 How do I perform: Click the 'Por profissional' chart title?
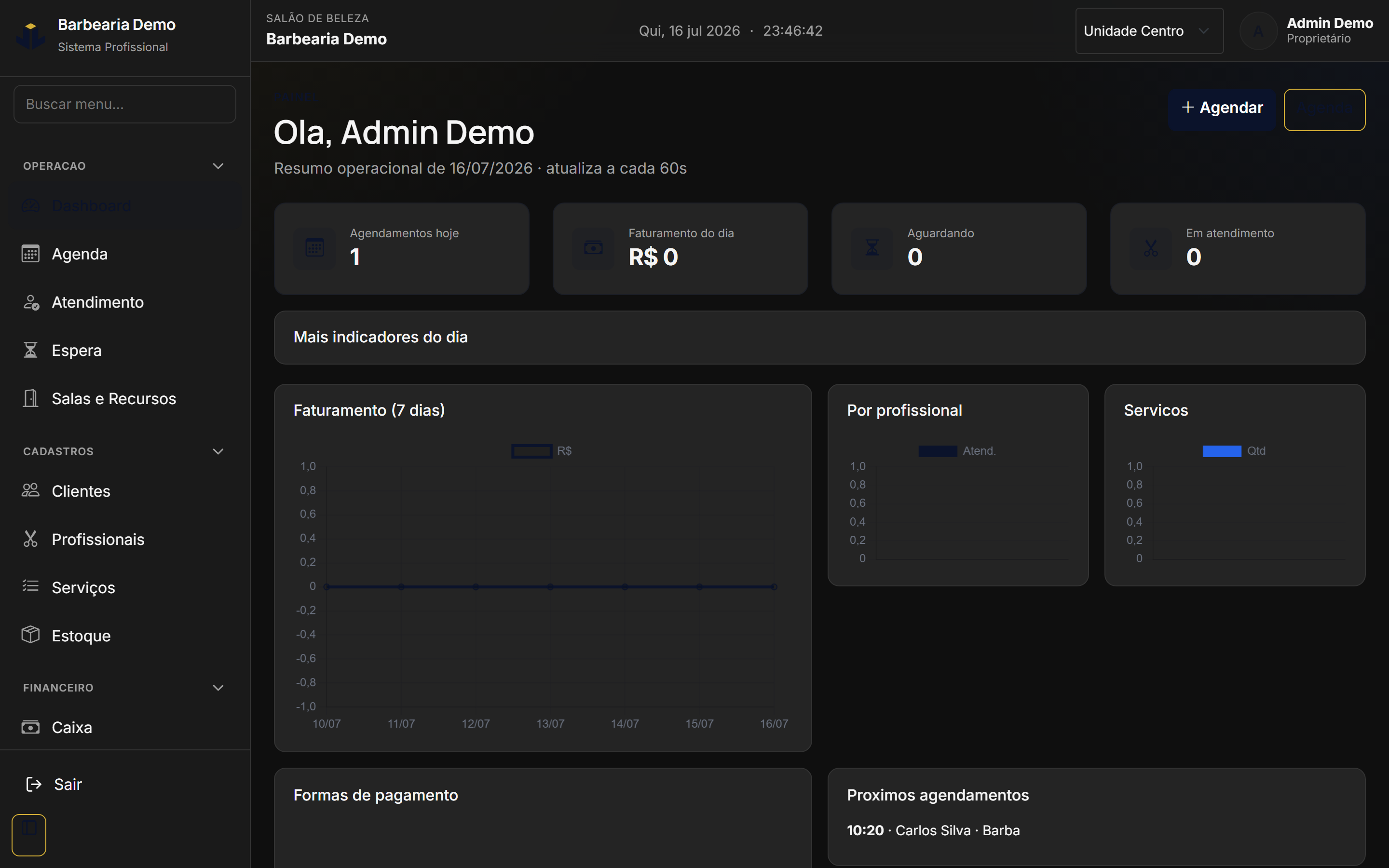tap(904, 410)
